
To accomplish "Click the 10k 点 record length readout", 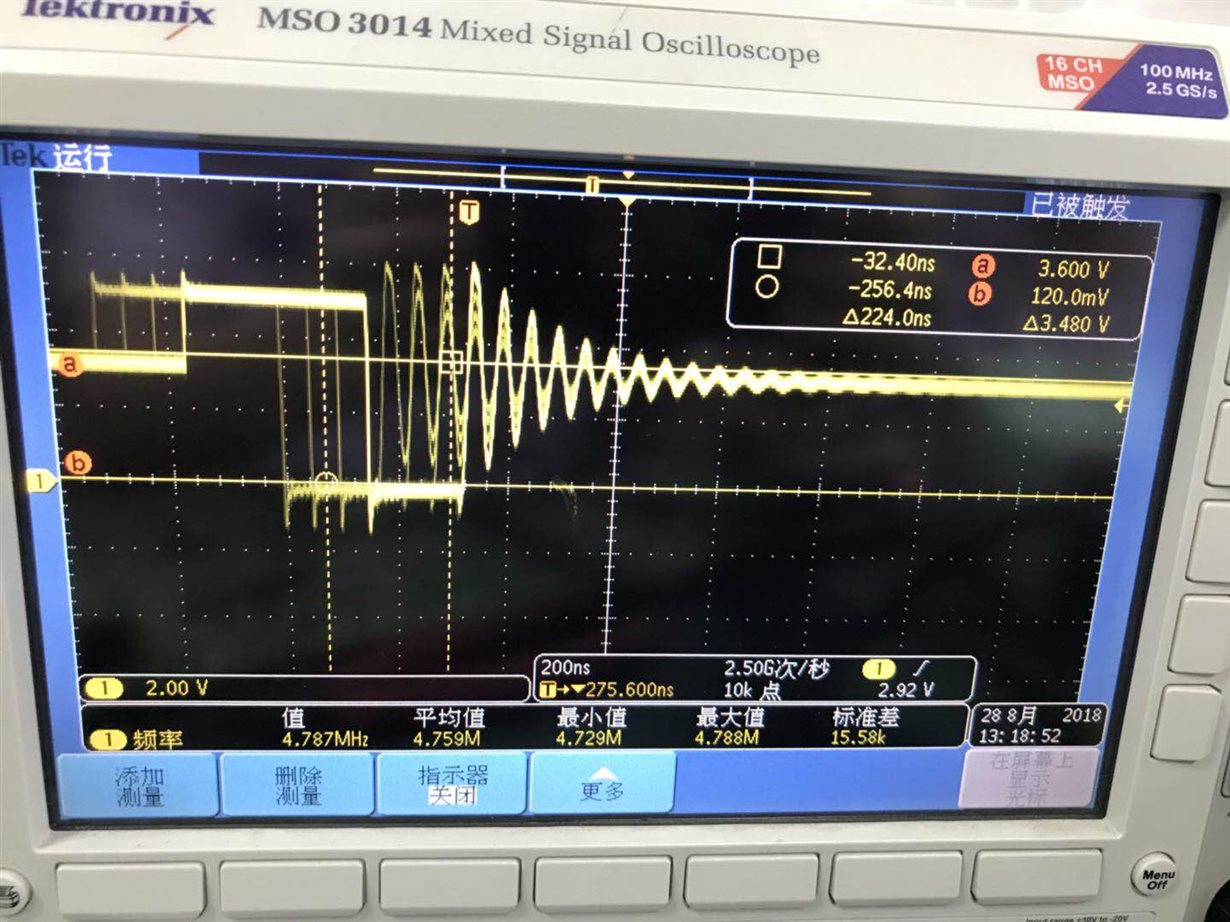I will [x=754, y=689].
